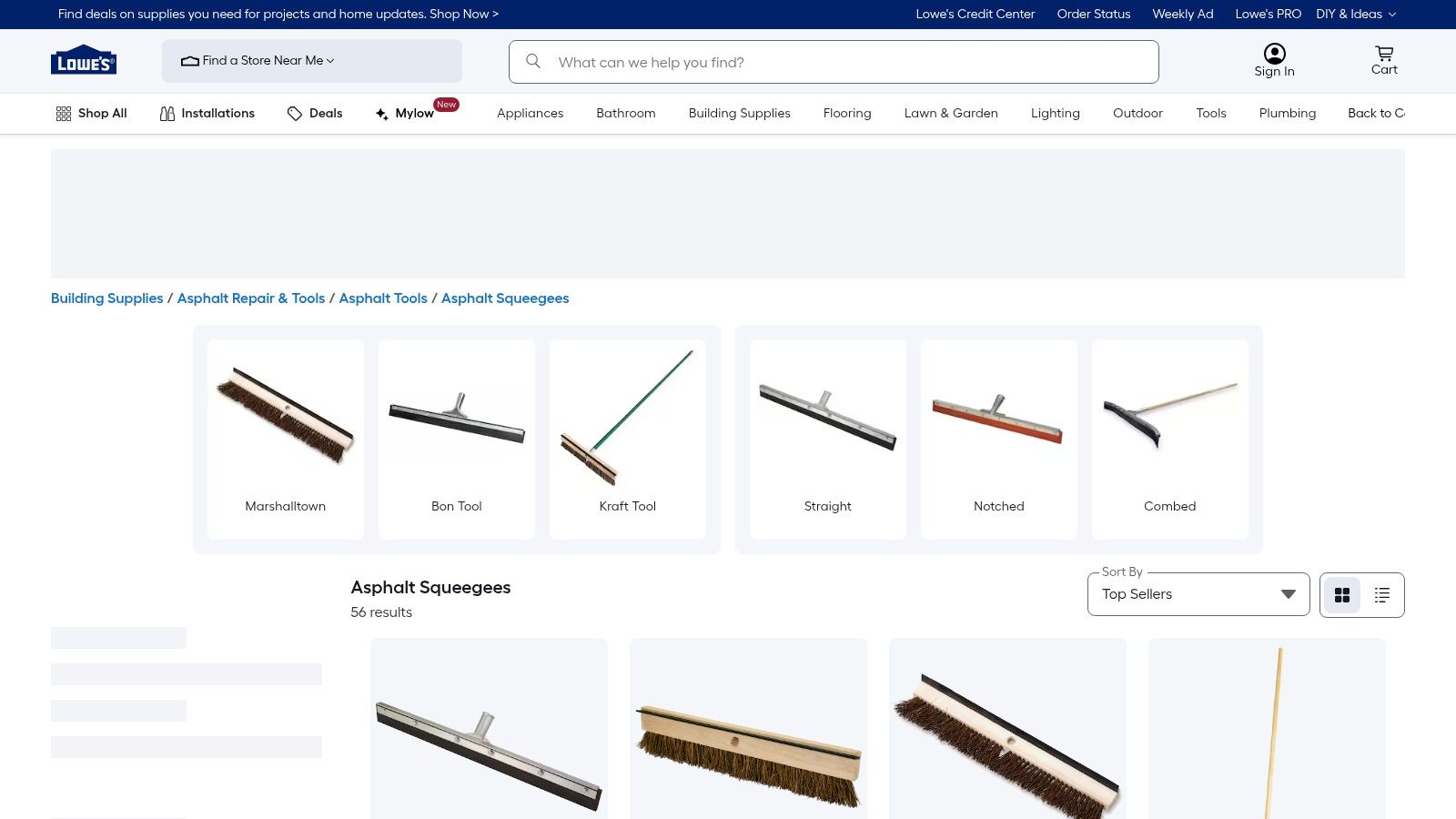Select the Notched squeegee style
Viewport: 1456px width, 819px height.
(998, 439)
